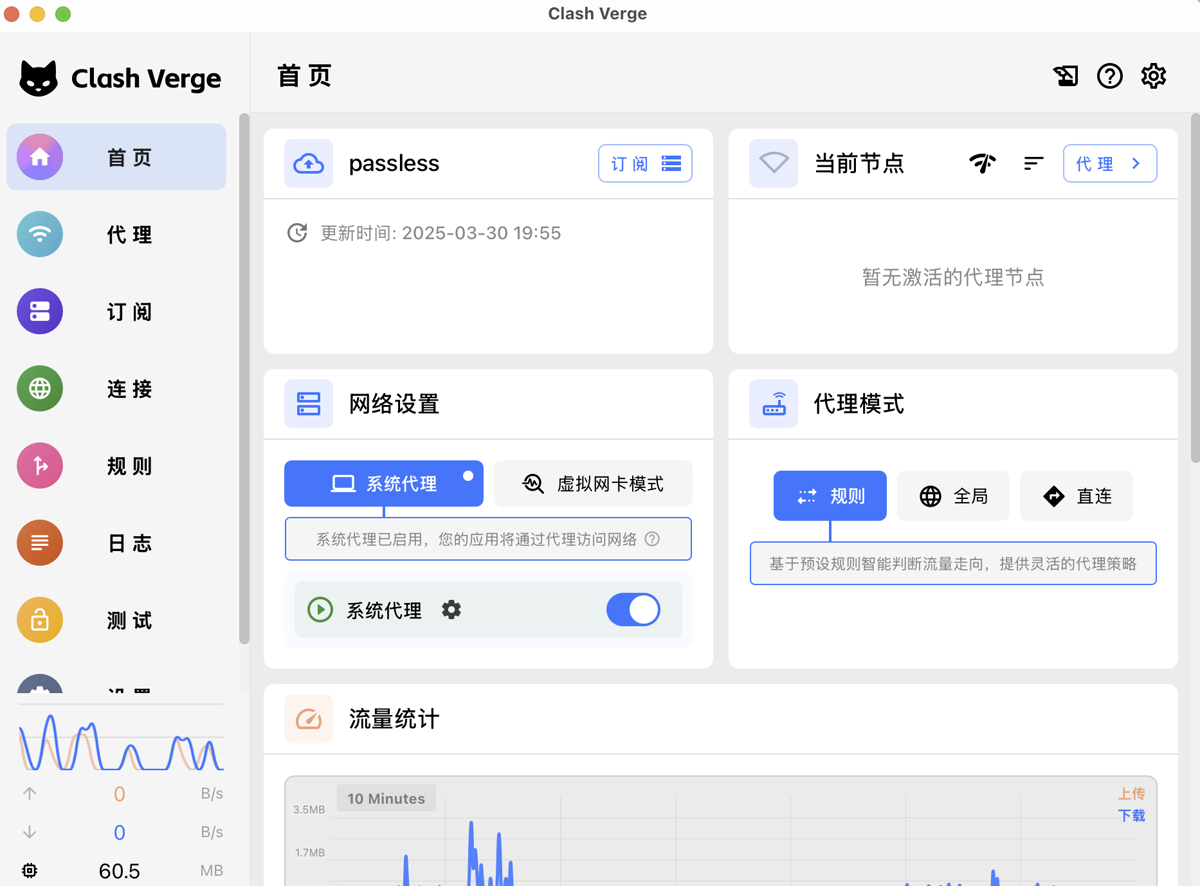Open help with the question mark icon
The width and height of the screenshot is (1200, 886).
1109,75
